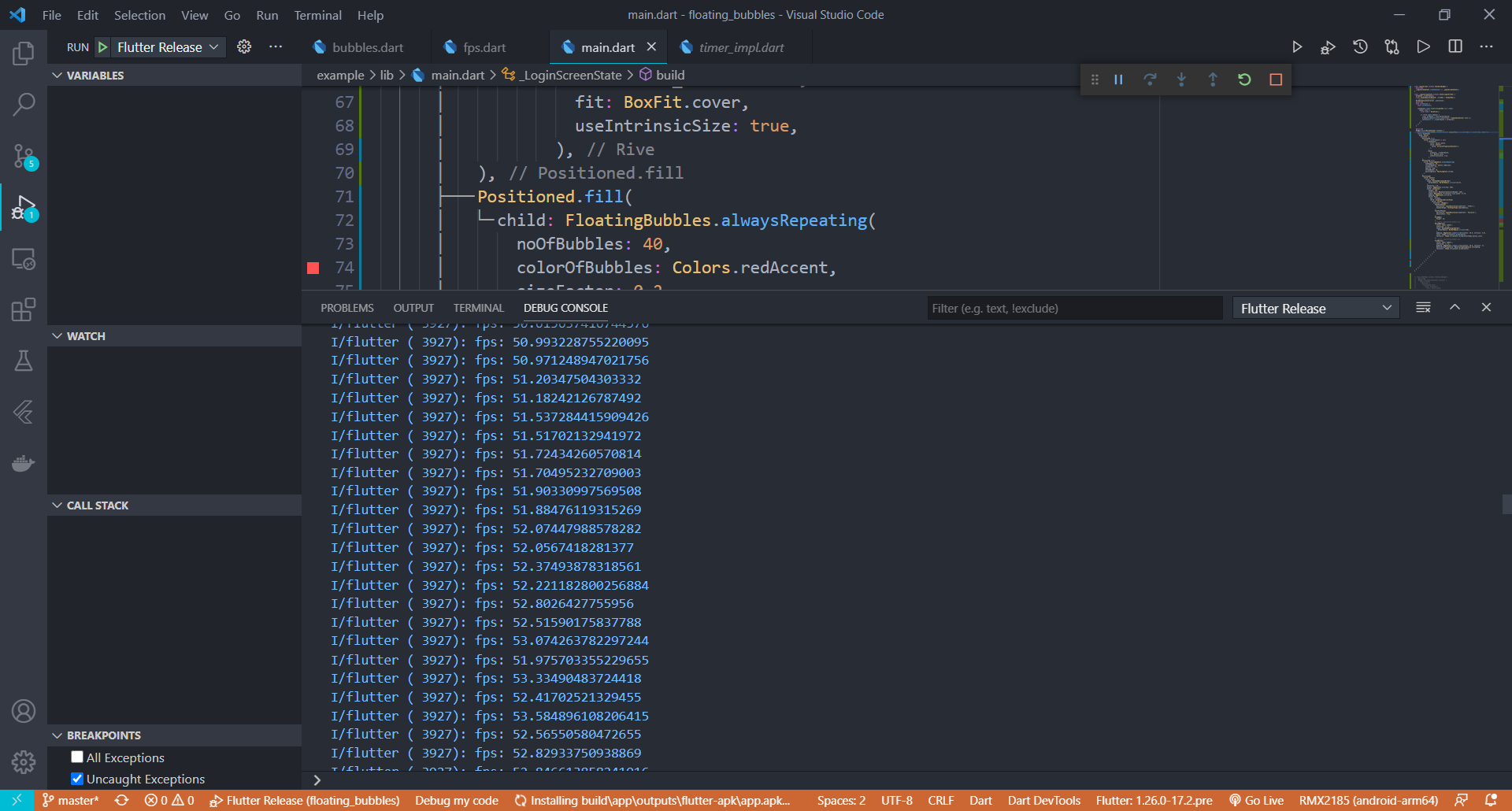Open the Run view more actions menu
The height and width of the screenshot is (811, 1512).
[276, 47]
